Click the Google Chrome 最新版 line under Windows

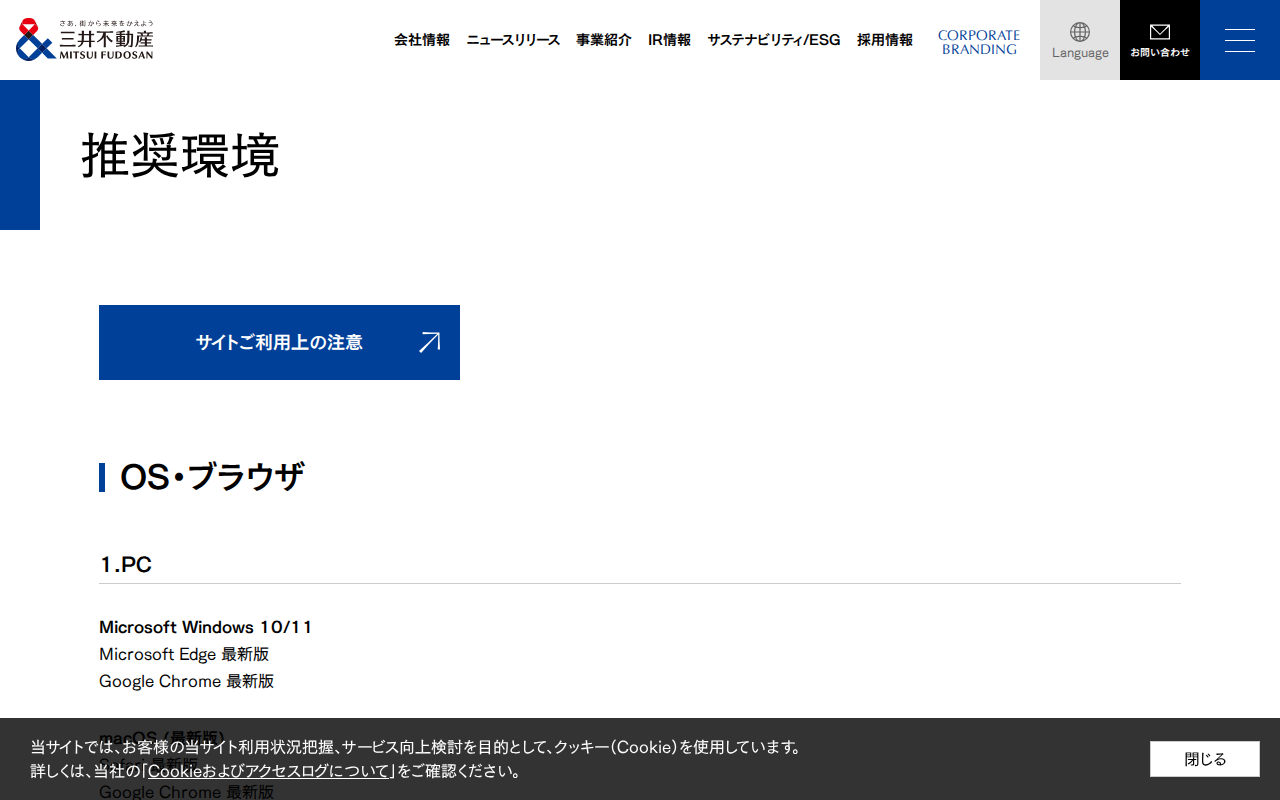click(187, 681)
